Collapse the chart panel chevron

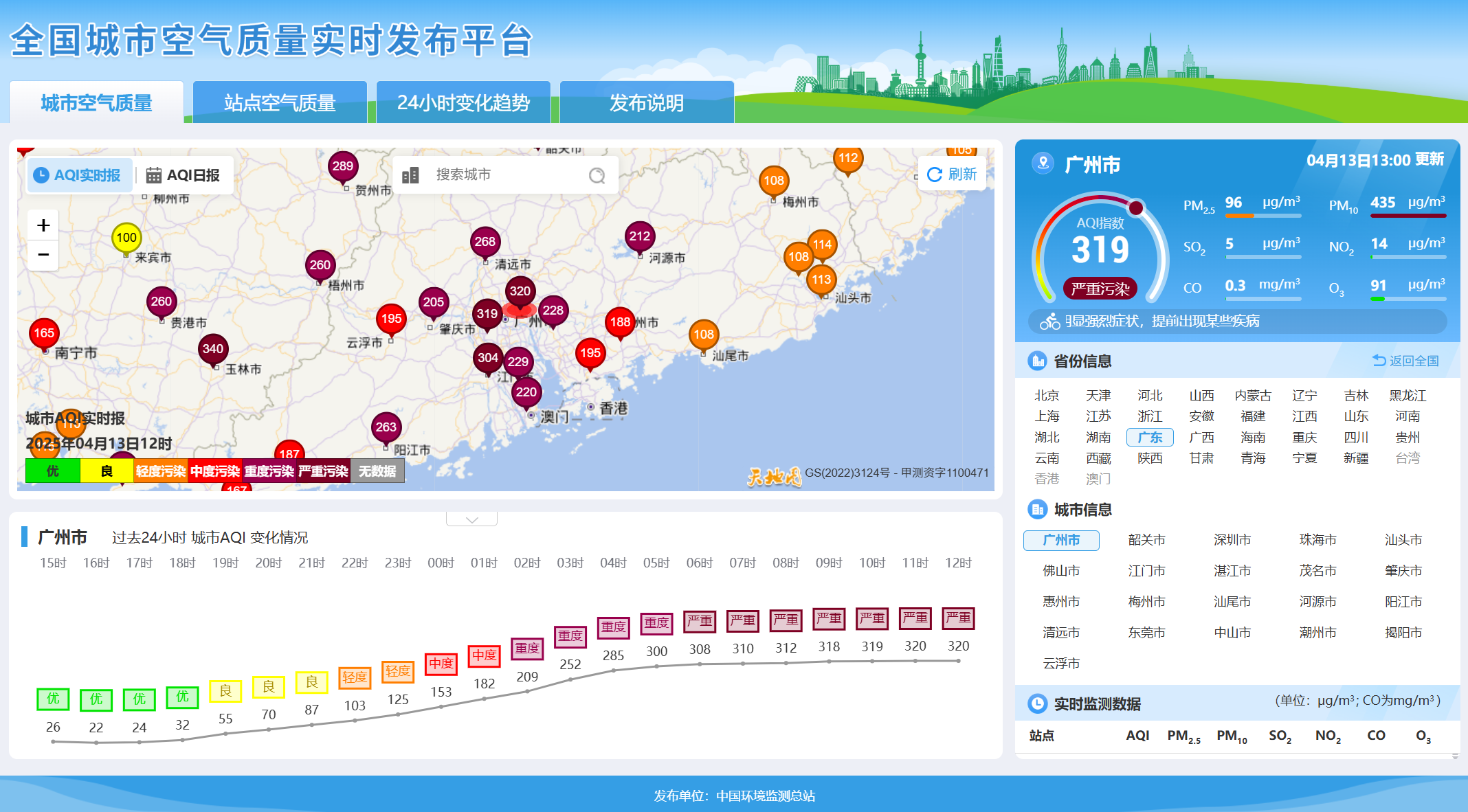(471, 519)
